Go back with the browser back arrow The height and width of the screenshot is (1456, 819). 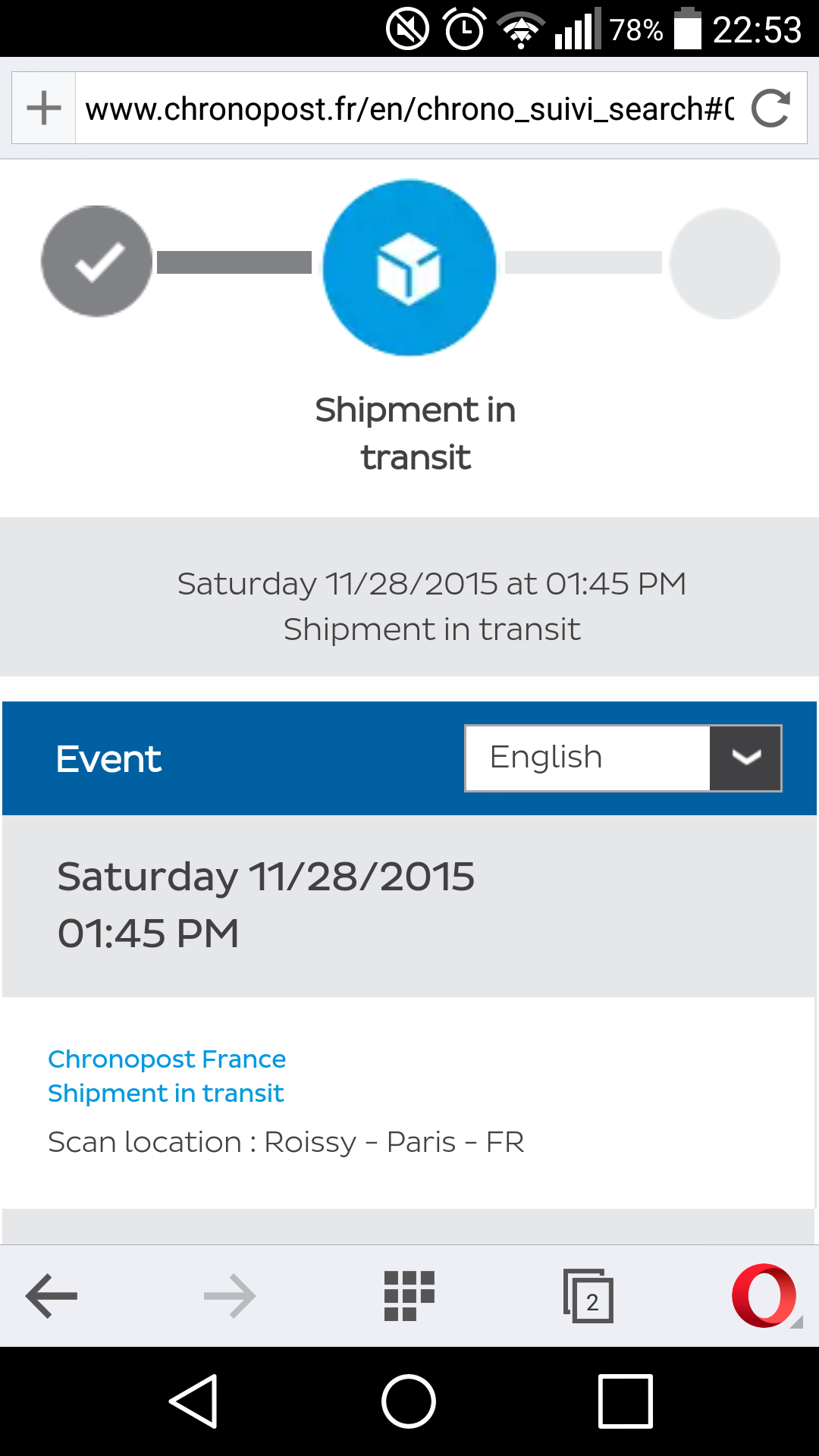pos(52,1296)
